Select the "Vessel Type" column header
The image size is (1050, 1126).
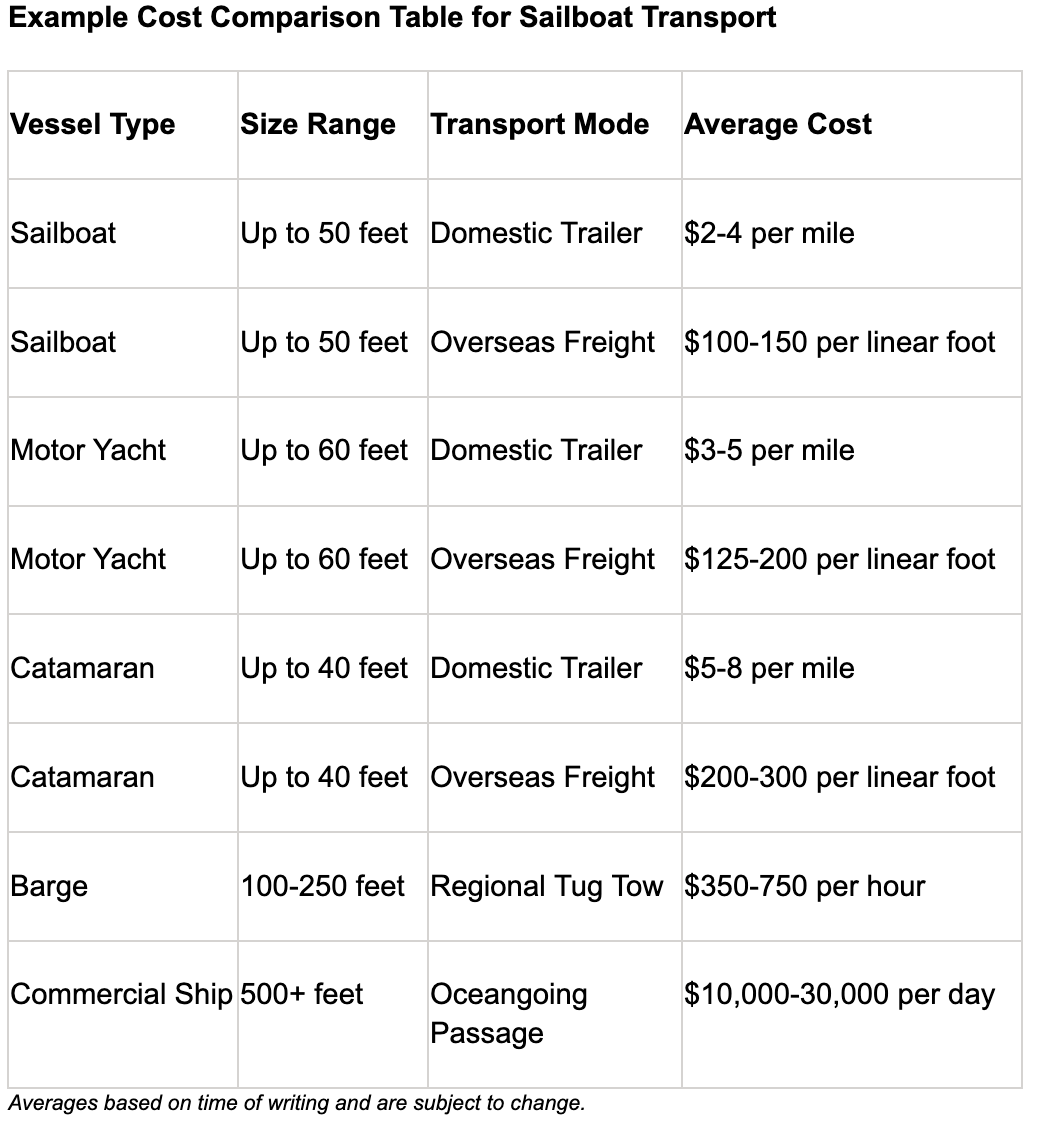93,125
